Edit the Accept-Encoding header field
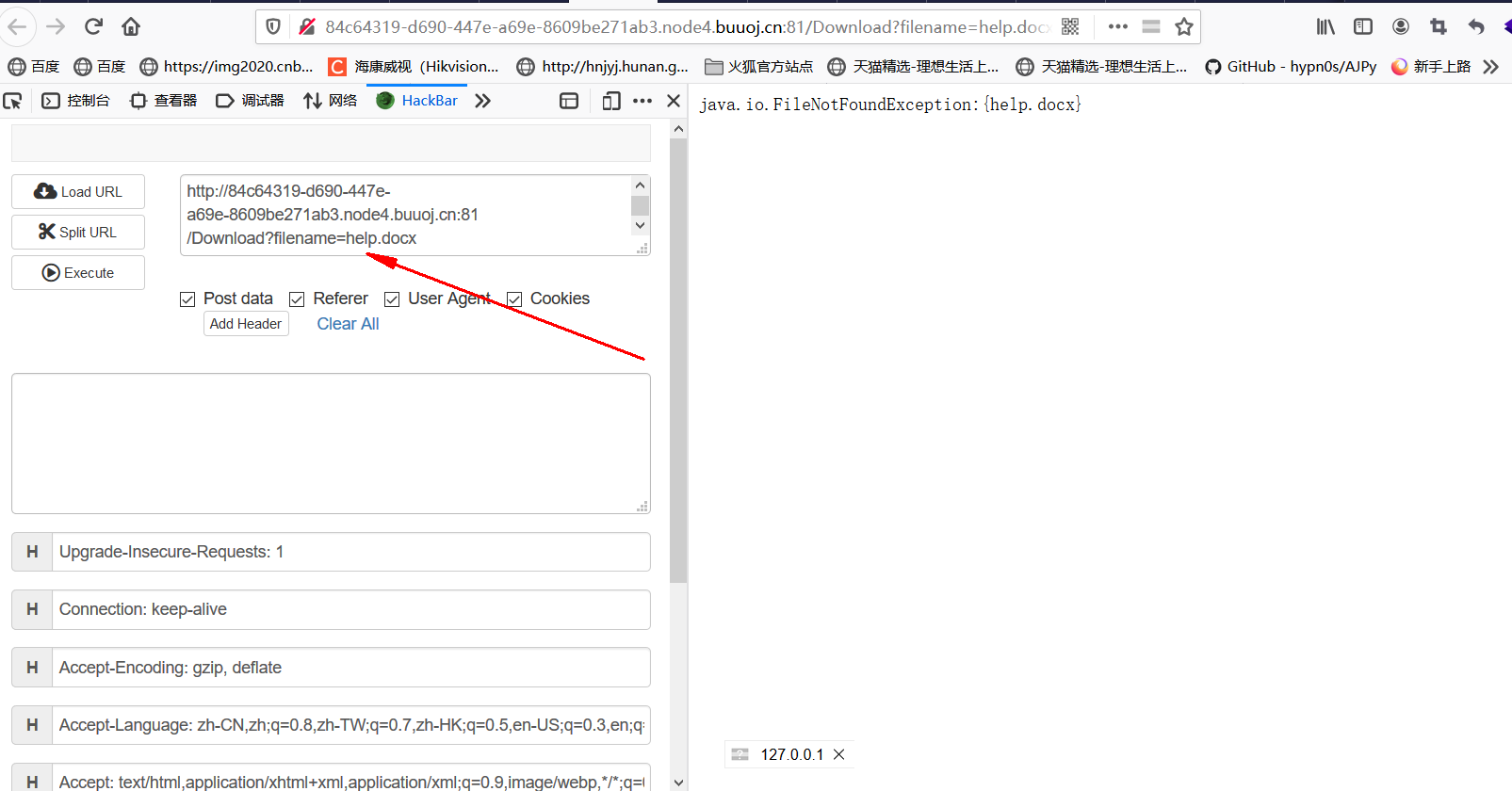Image resolution: width=1512 pixels, height=791 pixels. pyautogui.click(x=350, y=668)
